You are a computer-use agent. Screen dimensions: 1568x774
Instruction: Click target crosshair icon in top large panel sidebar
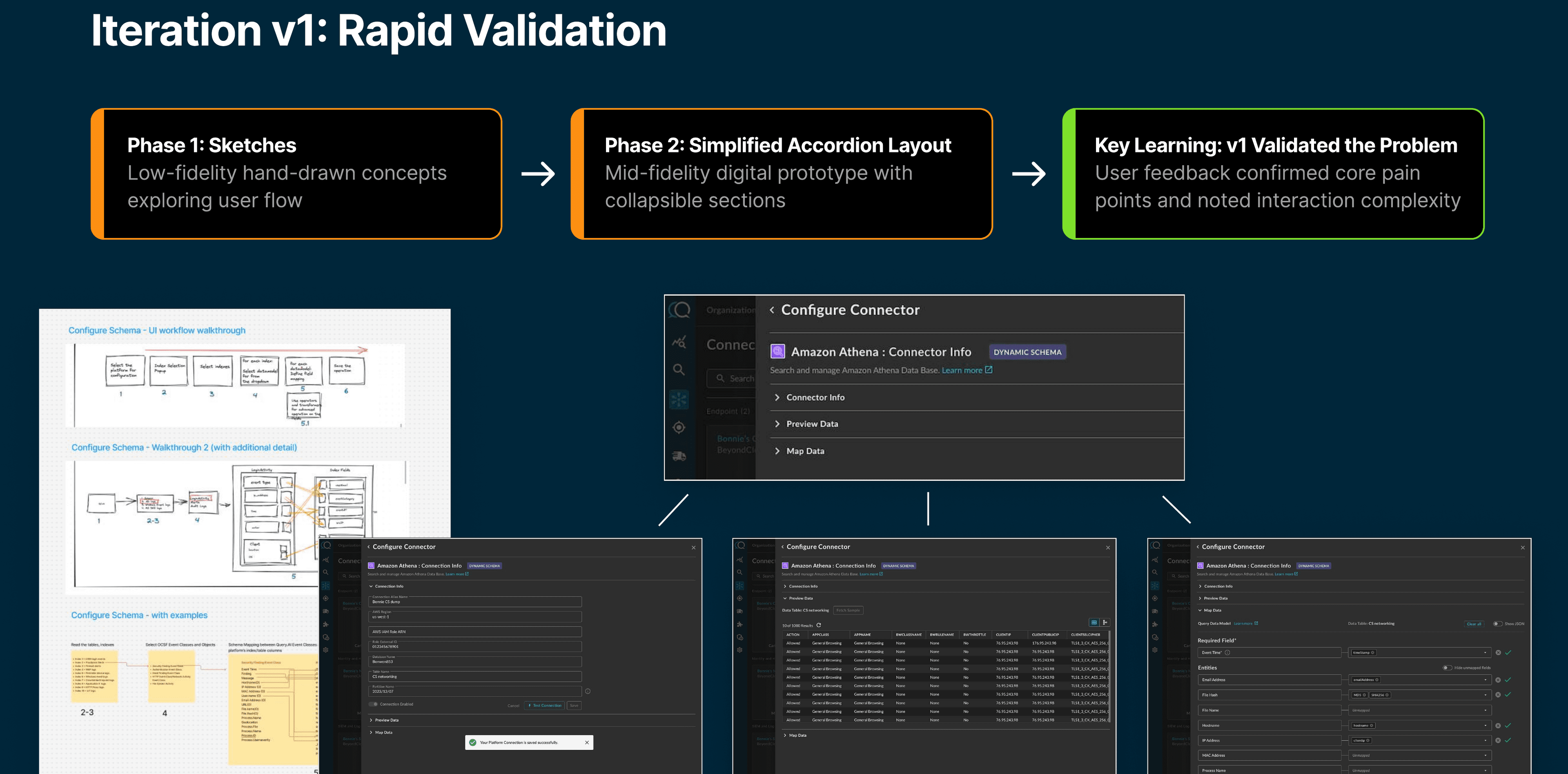coord(679,427)
